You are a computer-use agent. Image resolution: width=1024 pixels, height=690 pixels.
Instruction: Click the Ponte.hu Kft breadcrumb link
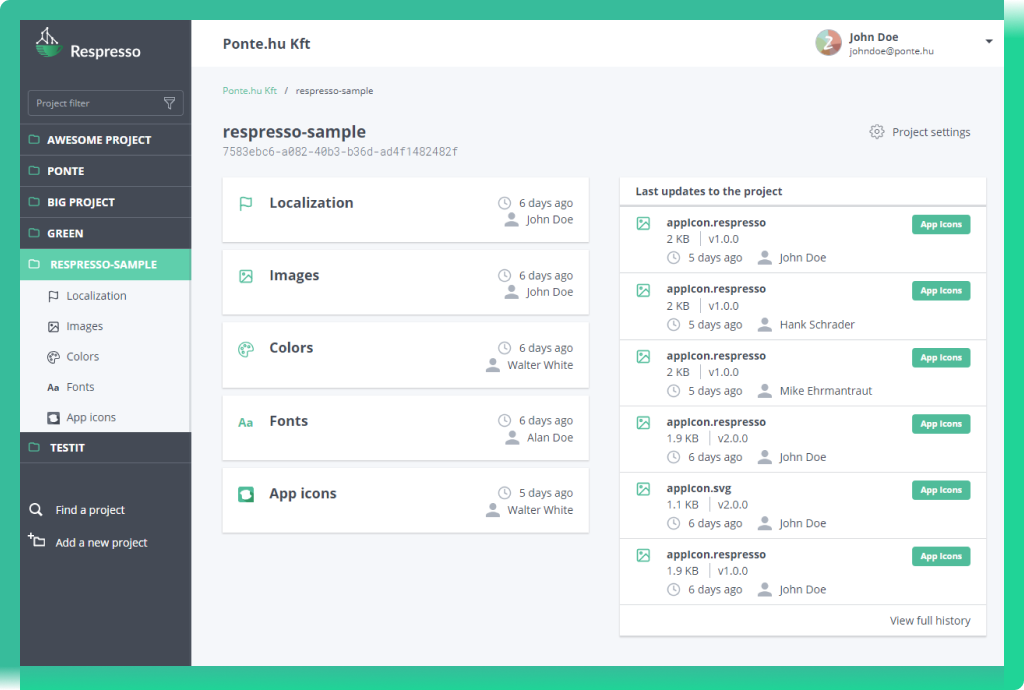(x=249, y=91)
